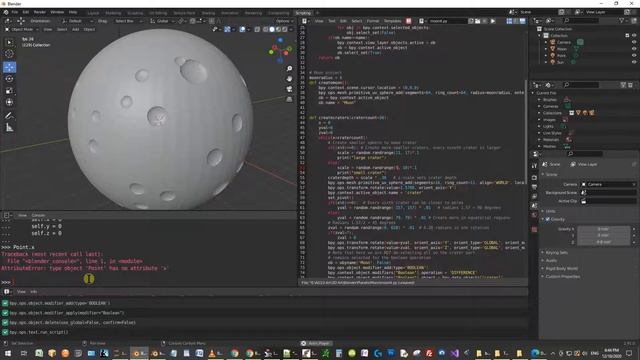Toggle line numbers display in text editor
Image resolution: width=640 pixels, height=360 pixels.
tap(509, 21)
